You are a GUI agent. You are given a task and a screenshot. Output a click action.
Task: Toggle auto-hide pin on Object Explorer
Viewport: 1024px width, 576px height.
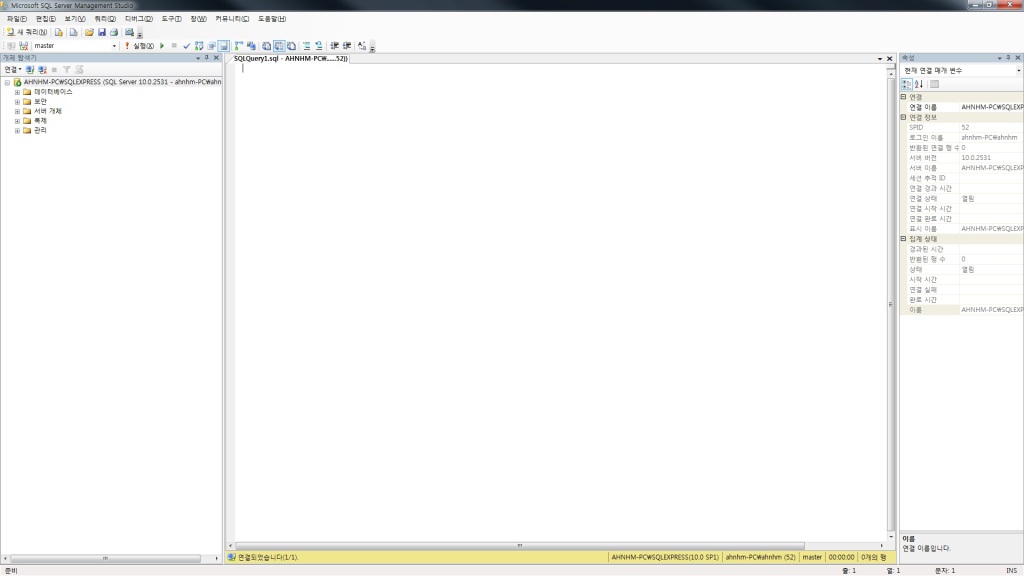coord(207,57)
